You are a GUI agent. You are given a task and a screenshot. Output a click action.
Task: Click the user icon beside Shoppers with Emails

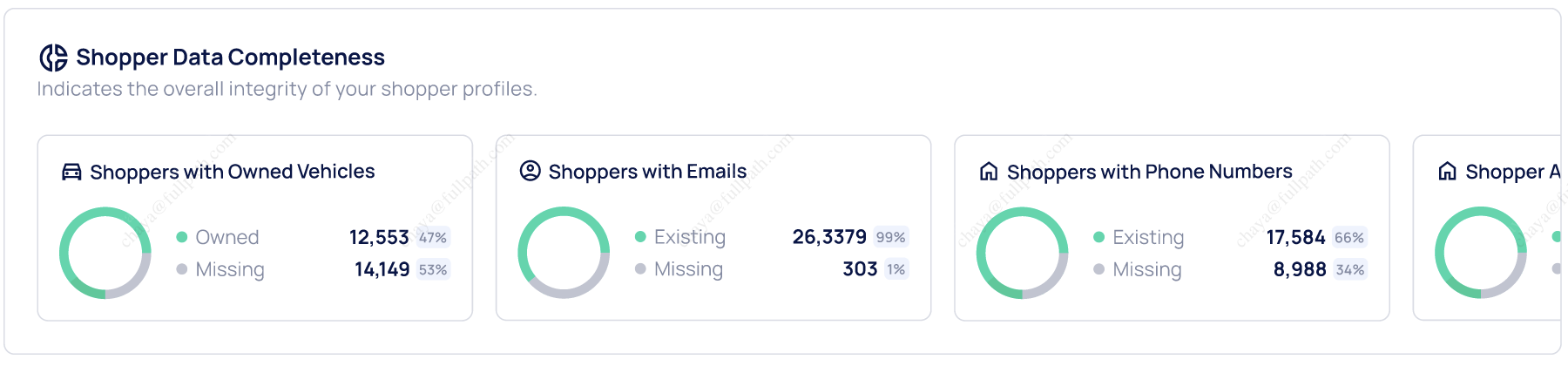coord(530,171)
